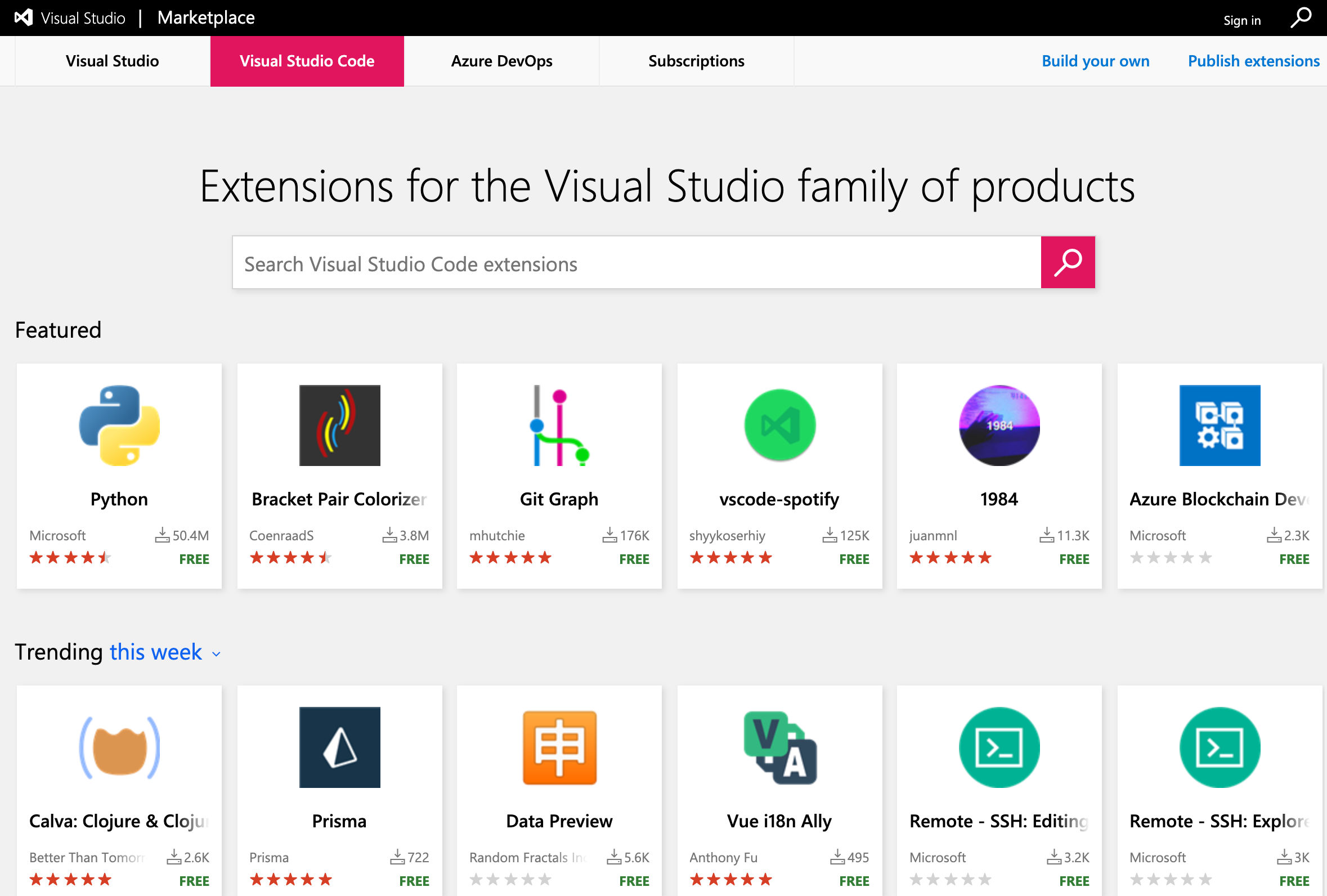The width and height of the screenshot is (1327, 896).
Task: Click the FREE label on vscode-spotify card
Action: [854, 559]
